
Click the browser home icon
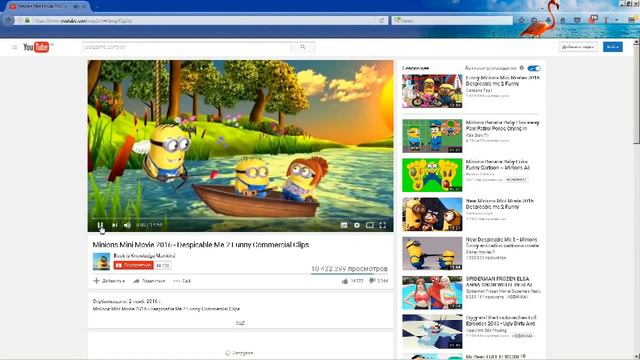tap(562, 20)
